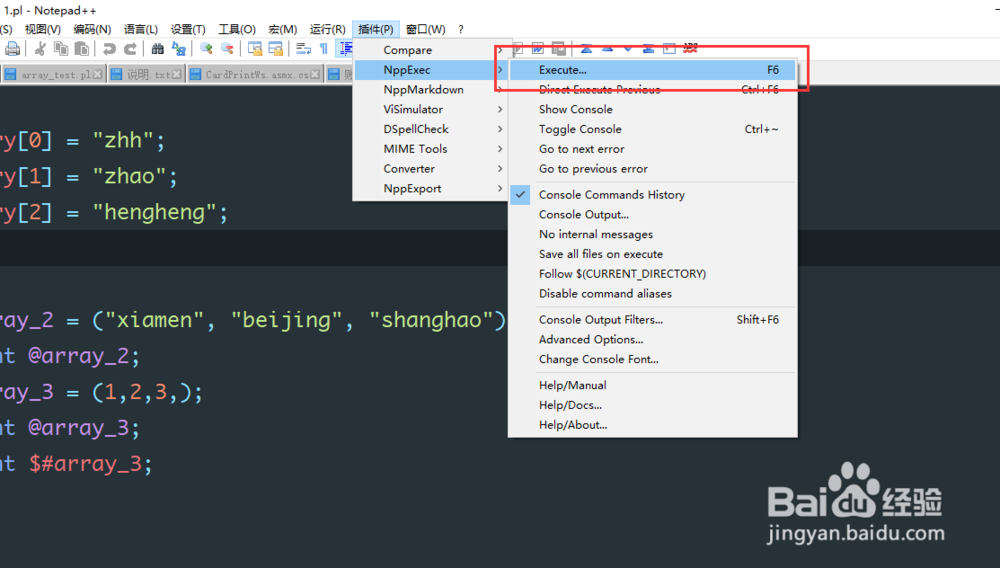Click the Redo arrow icon
This screenshot has width=1000, height=568.
[130, 48]
